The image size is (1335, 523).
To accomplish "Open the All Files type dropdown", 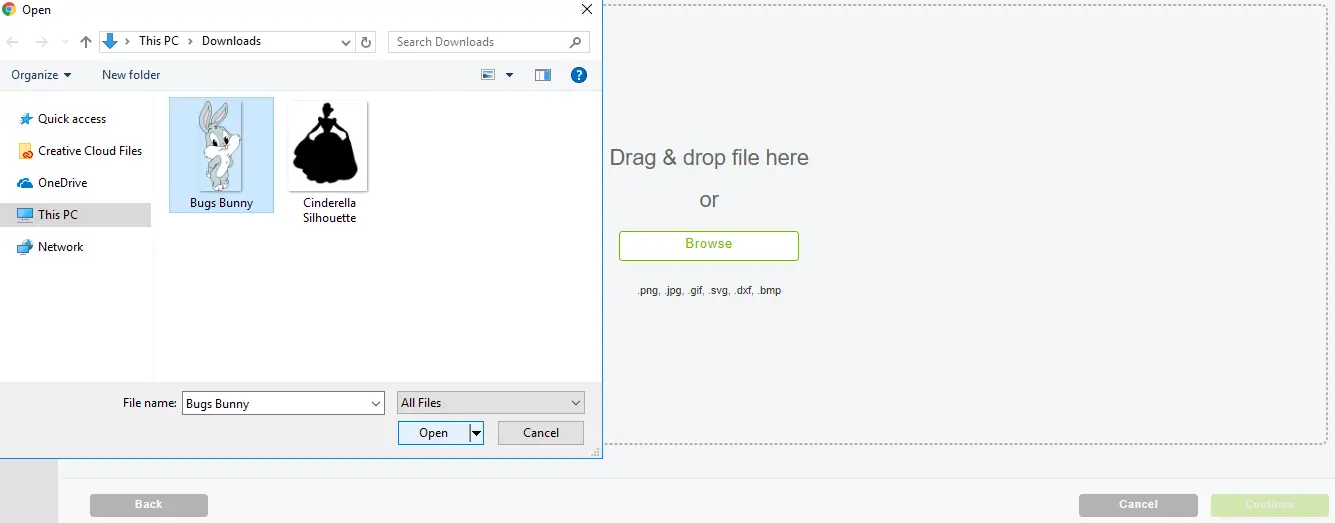I will click(491, 403).
